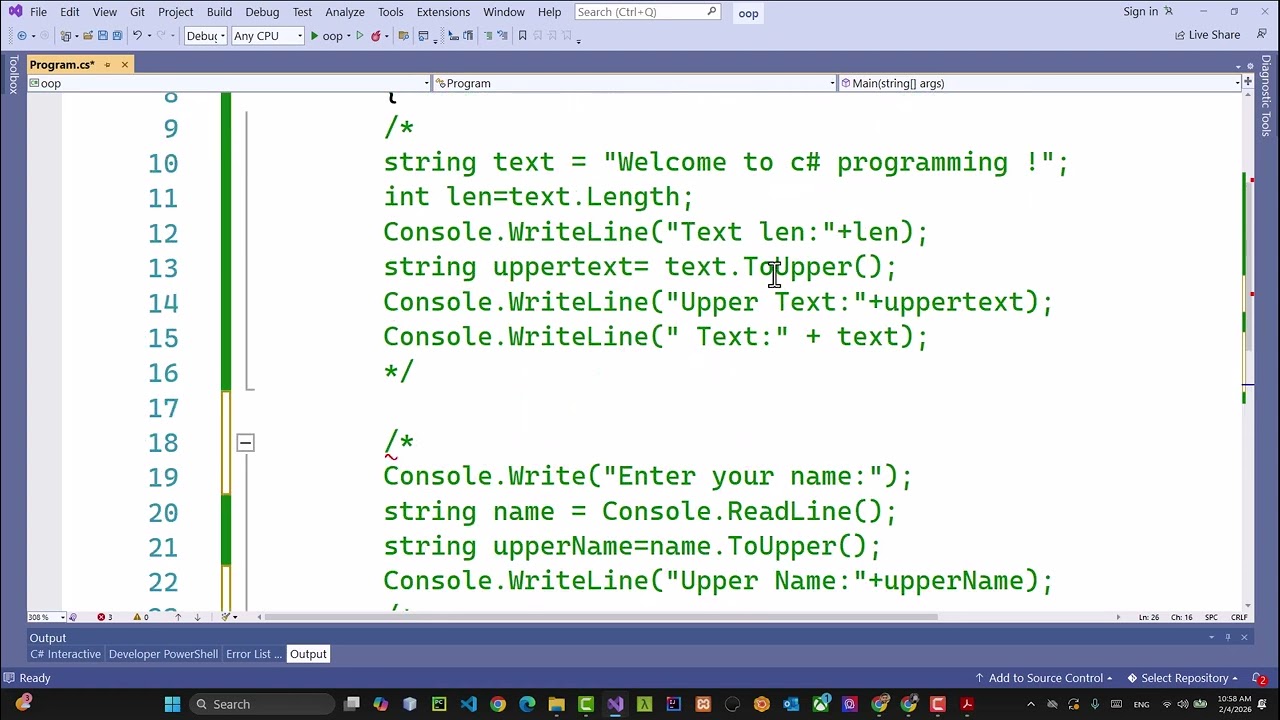Open Google Chrome from the taskbar

[x=498, y=704]
